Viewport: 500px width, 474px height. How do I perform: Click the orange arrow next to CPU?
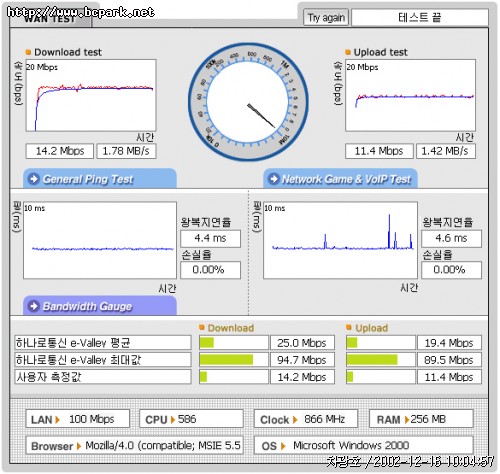tap(172, 419)
